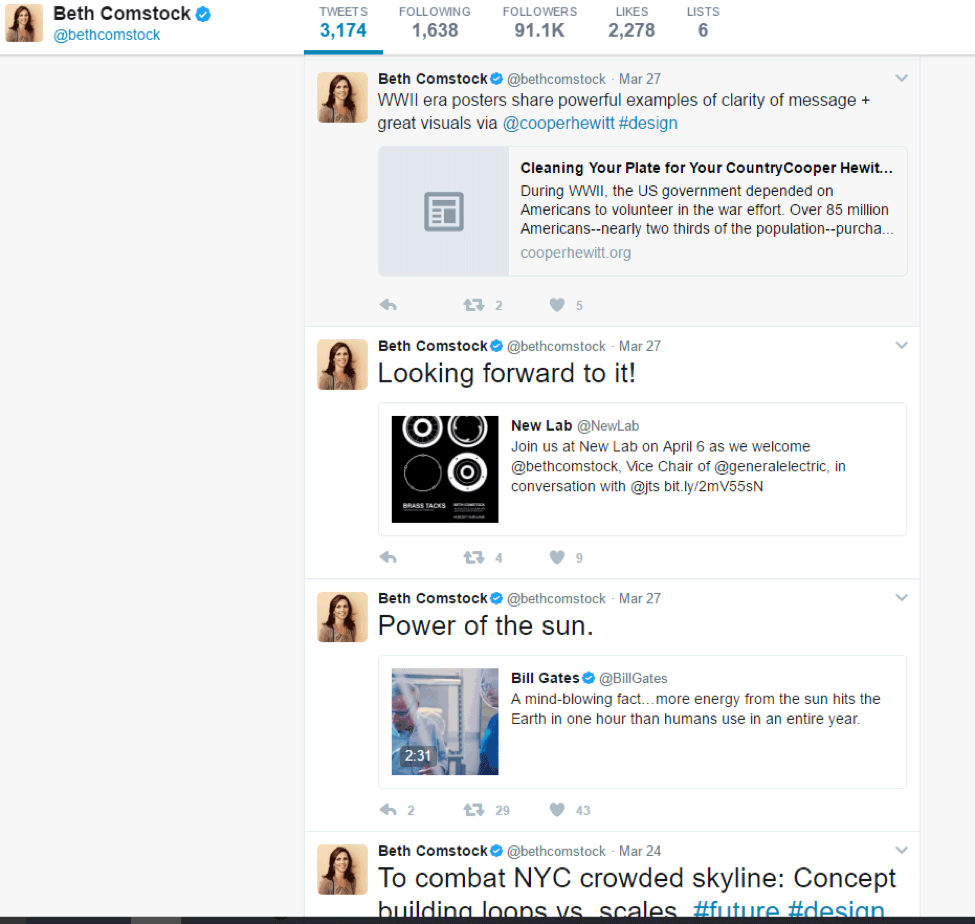Open the Following 1,638 tab

pos(435,24)
